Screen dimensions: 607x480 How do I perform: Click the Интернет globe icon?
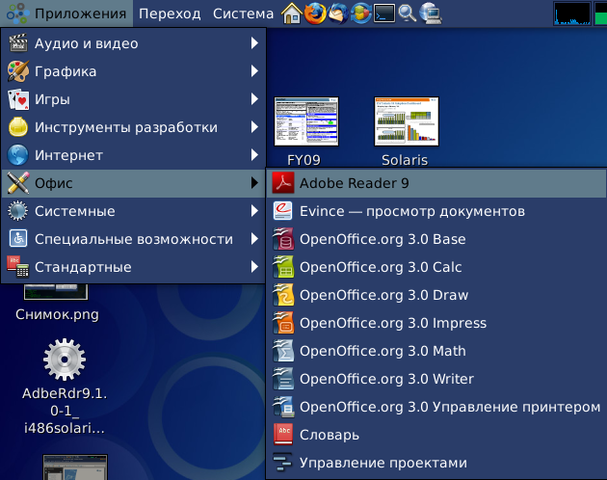18,155
